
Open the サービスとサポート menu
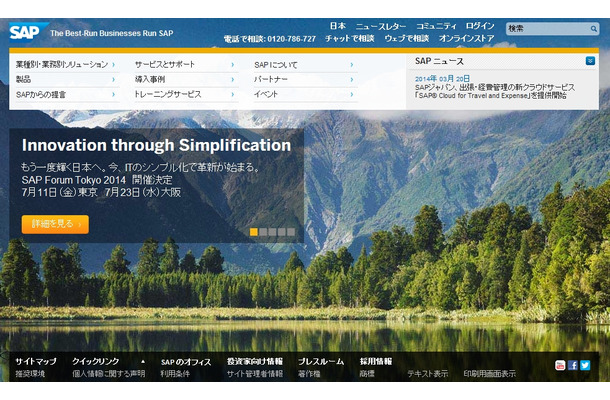[x=165, y=64]
